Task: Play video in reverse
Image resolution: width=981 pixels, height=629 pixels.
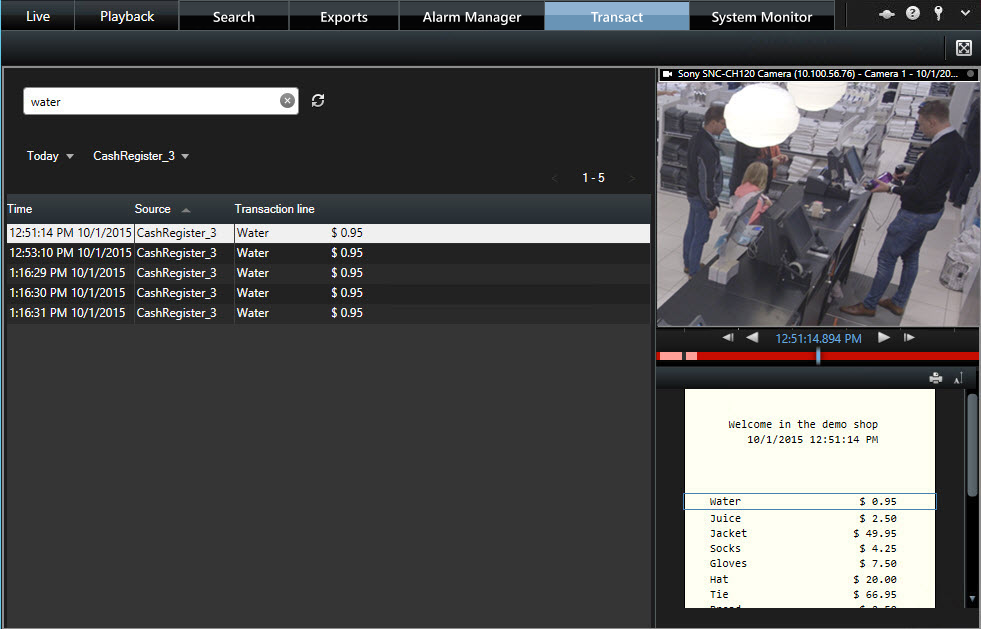Action: click(752, 338)
